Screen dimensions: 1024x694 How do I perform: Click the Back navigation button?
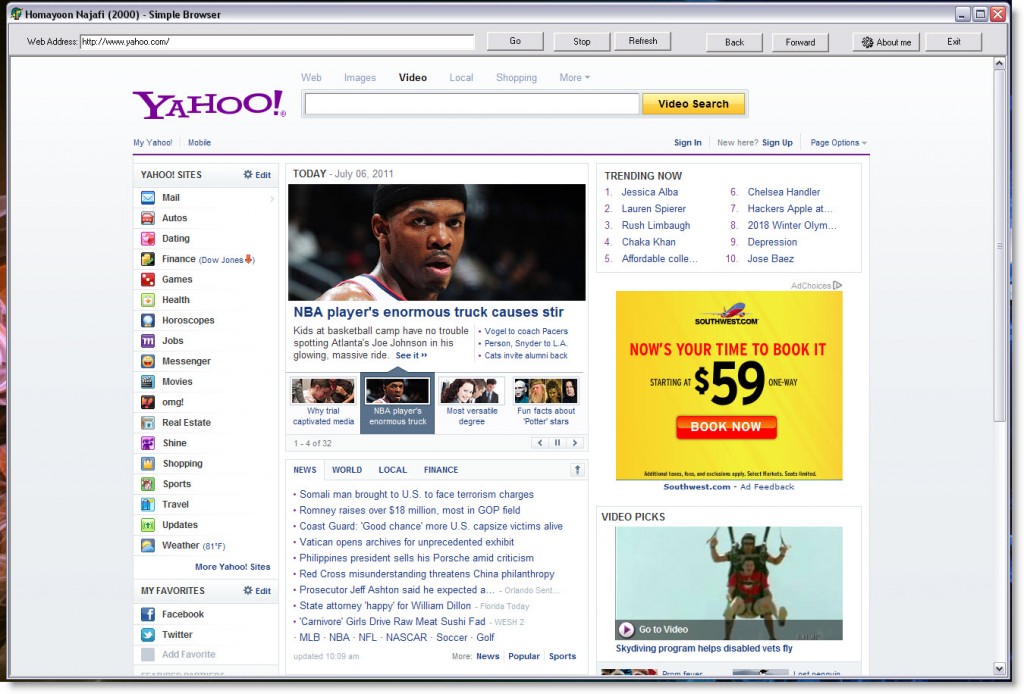coord(734,42)
